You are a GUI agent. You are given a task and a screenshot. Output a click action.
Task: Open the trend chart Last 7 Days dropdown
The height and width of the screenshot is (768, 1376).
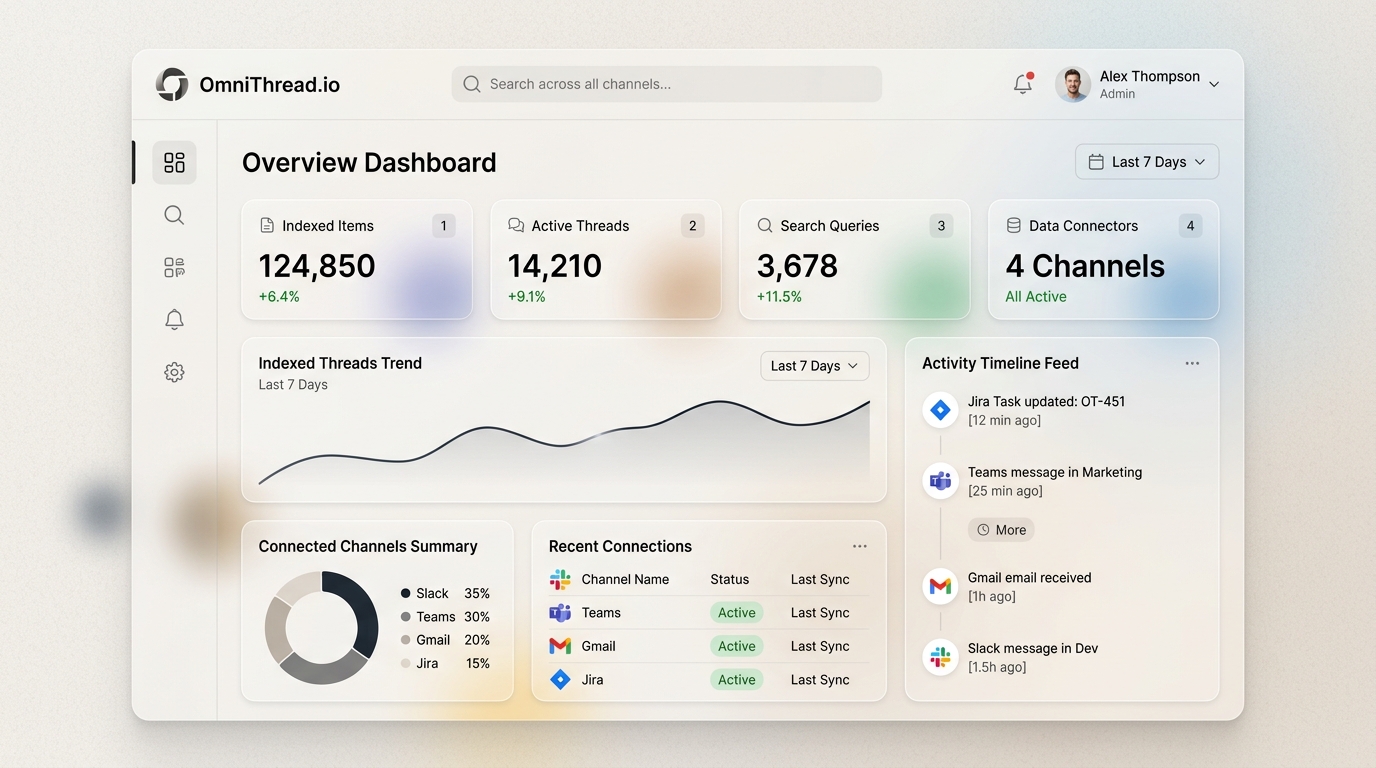(x=815, y=366)
